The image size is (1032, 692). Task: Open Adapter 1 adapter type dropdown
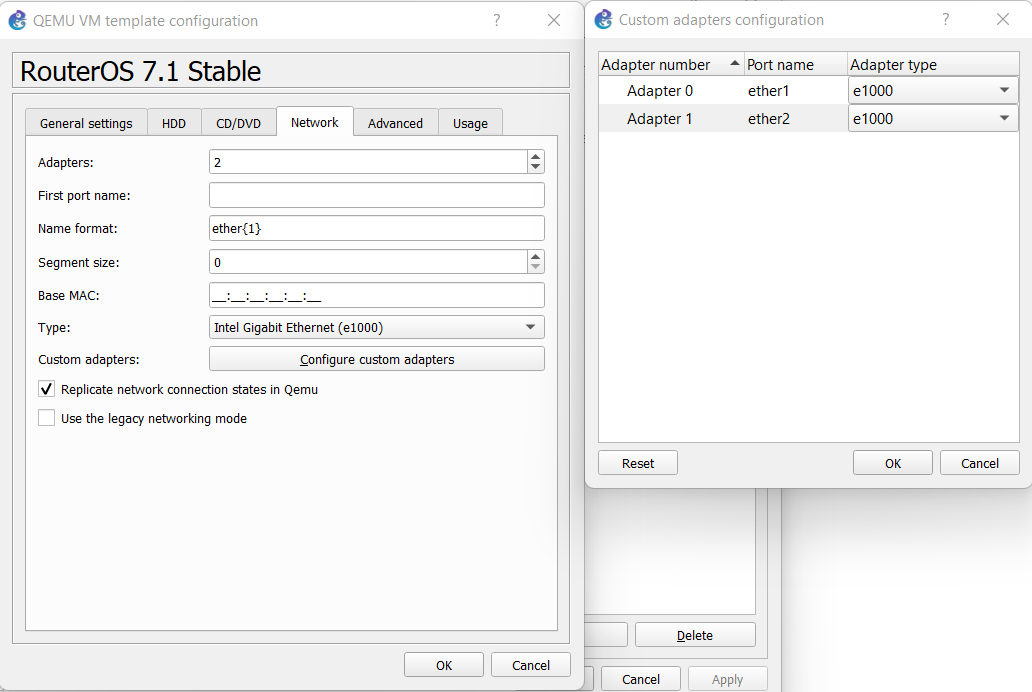click(x=933, y=119)
